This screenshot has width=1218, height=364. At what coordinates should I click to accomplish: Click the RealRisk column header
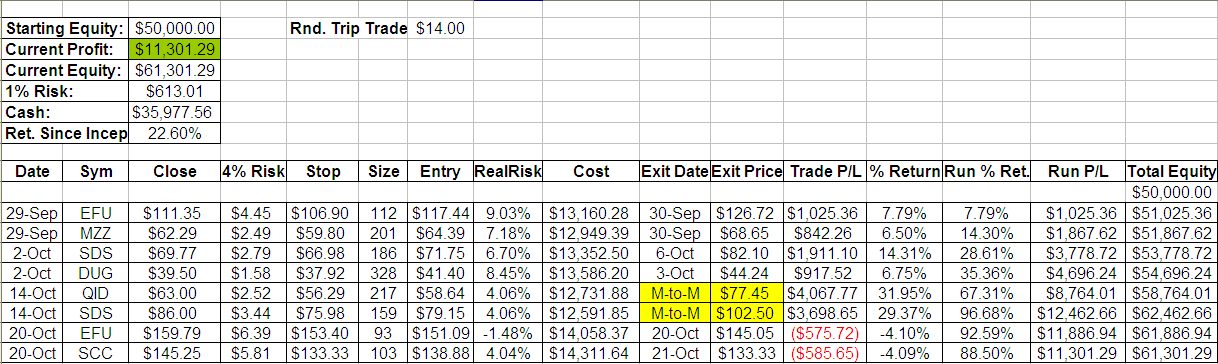(508, 171)
